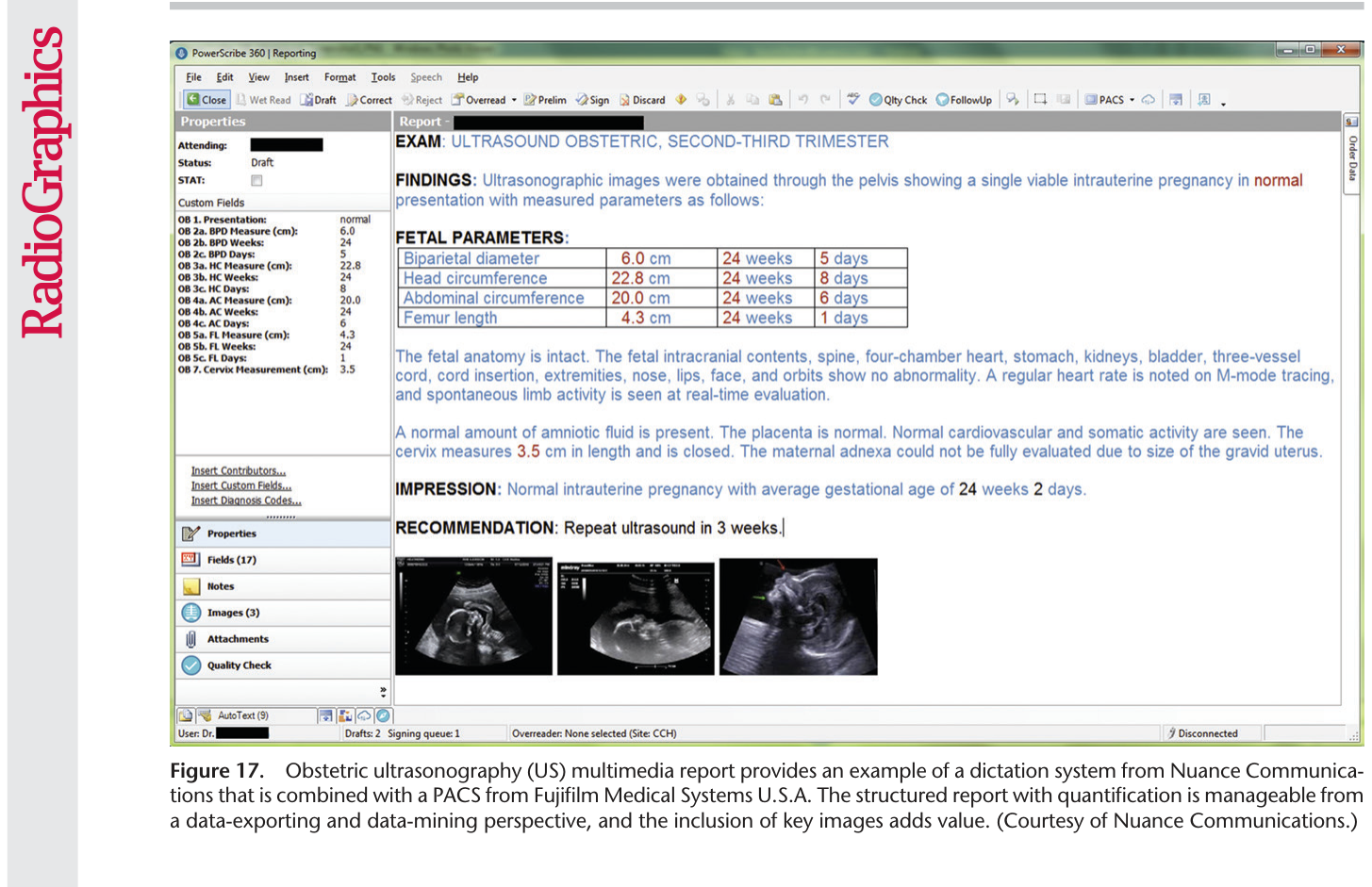Click the 22.8 cm head circumference value
The width and height of the screenshot is (1372, 887).
tap(640, 278)
